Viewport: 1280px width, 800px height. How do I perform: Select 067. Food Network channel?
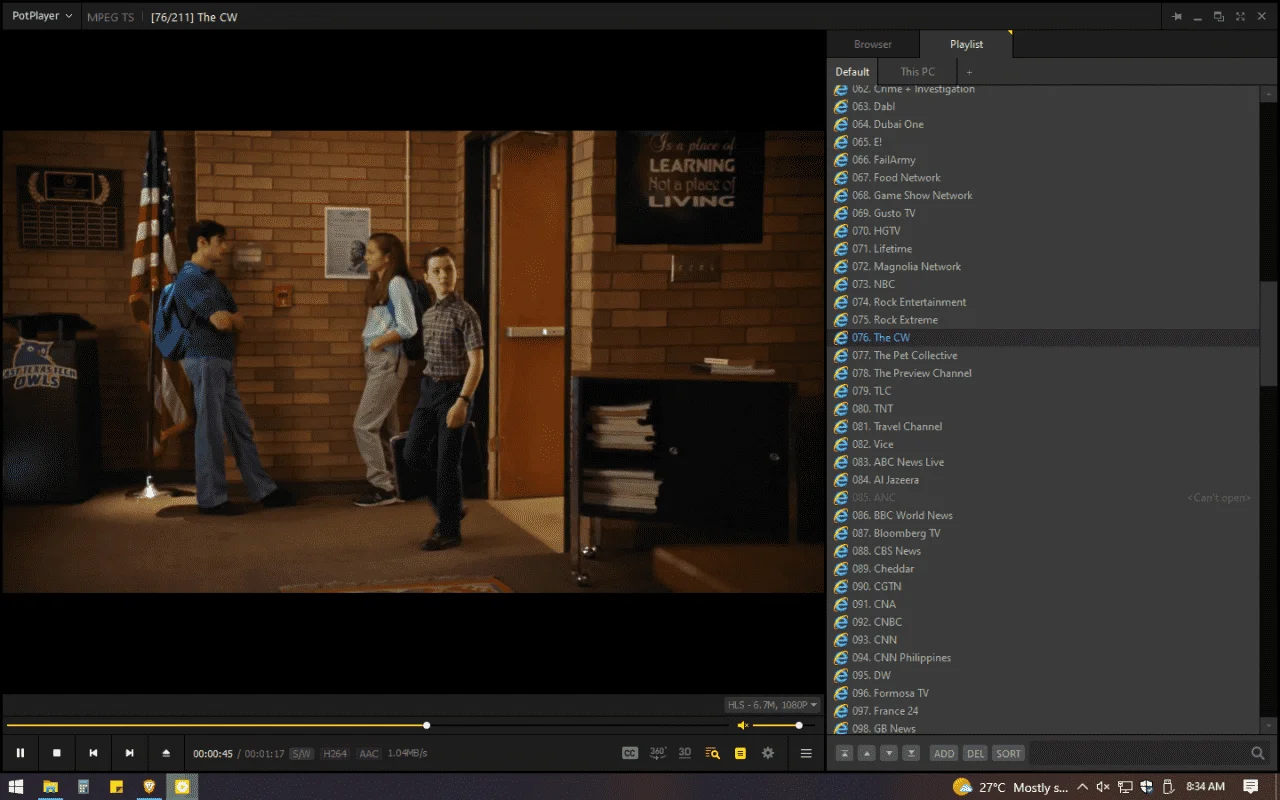[x=1043, y=178]
